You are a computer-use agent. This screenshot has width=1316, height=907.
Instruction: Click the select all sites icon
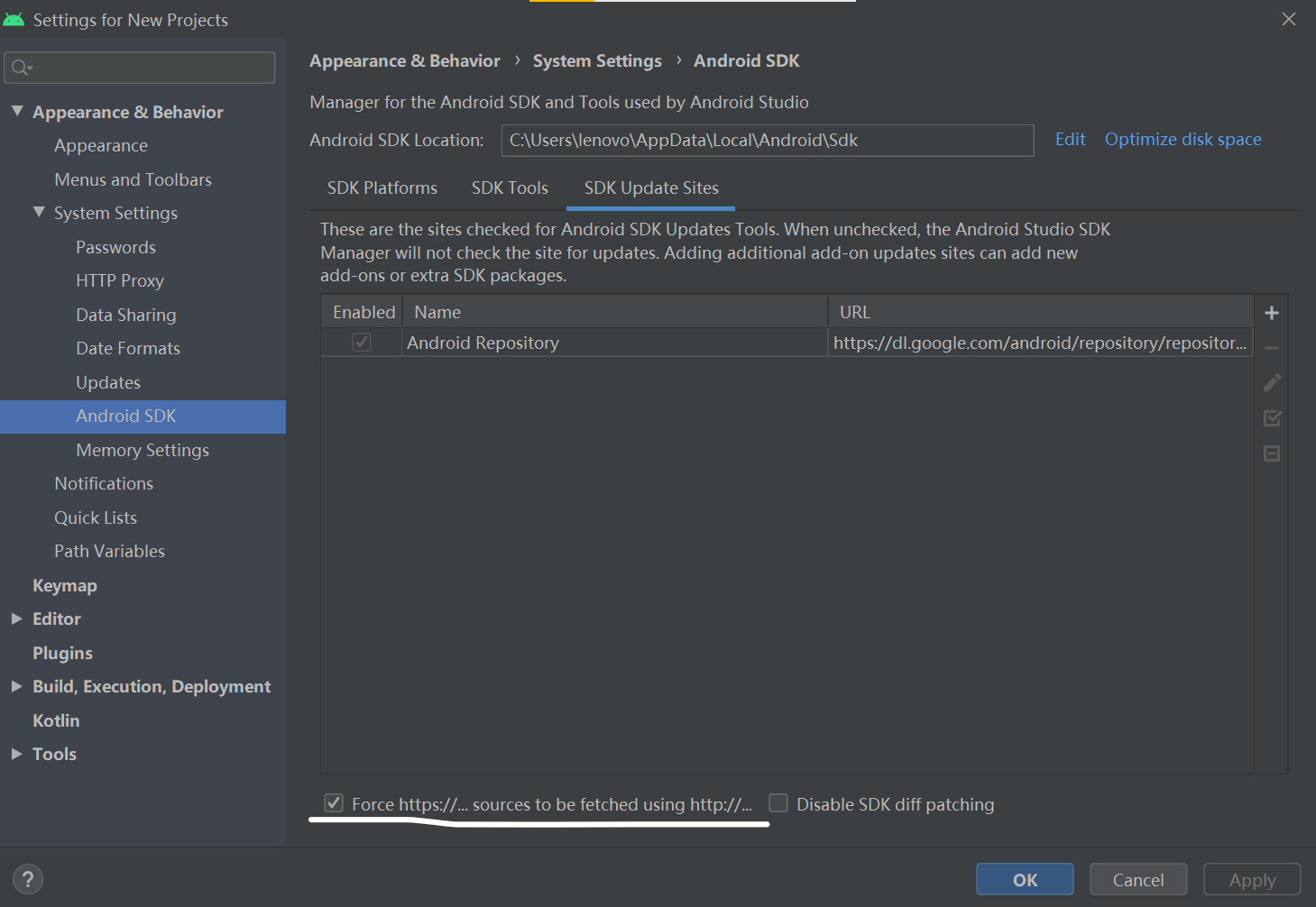pos(1271,418)
